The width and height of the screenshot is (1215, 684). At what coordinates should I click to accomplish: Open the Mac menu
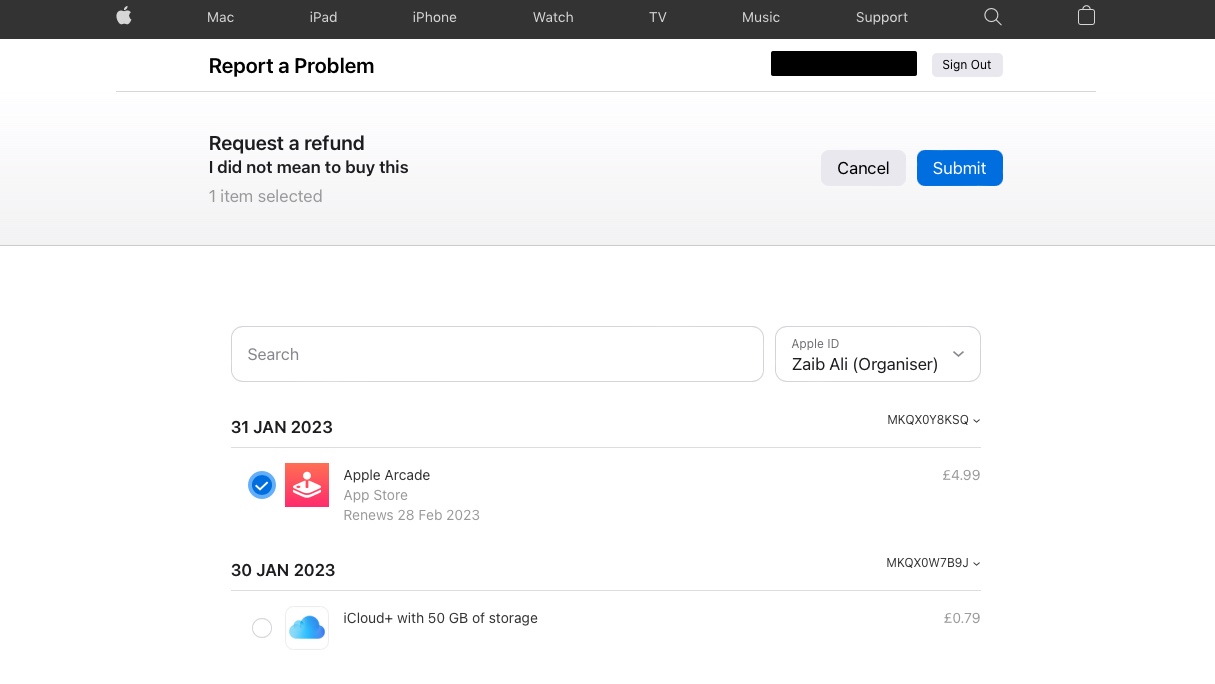(220, 17)
